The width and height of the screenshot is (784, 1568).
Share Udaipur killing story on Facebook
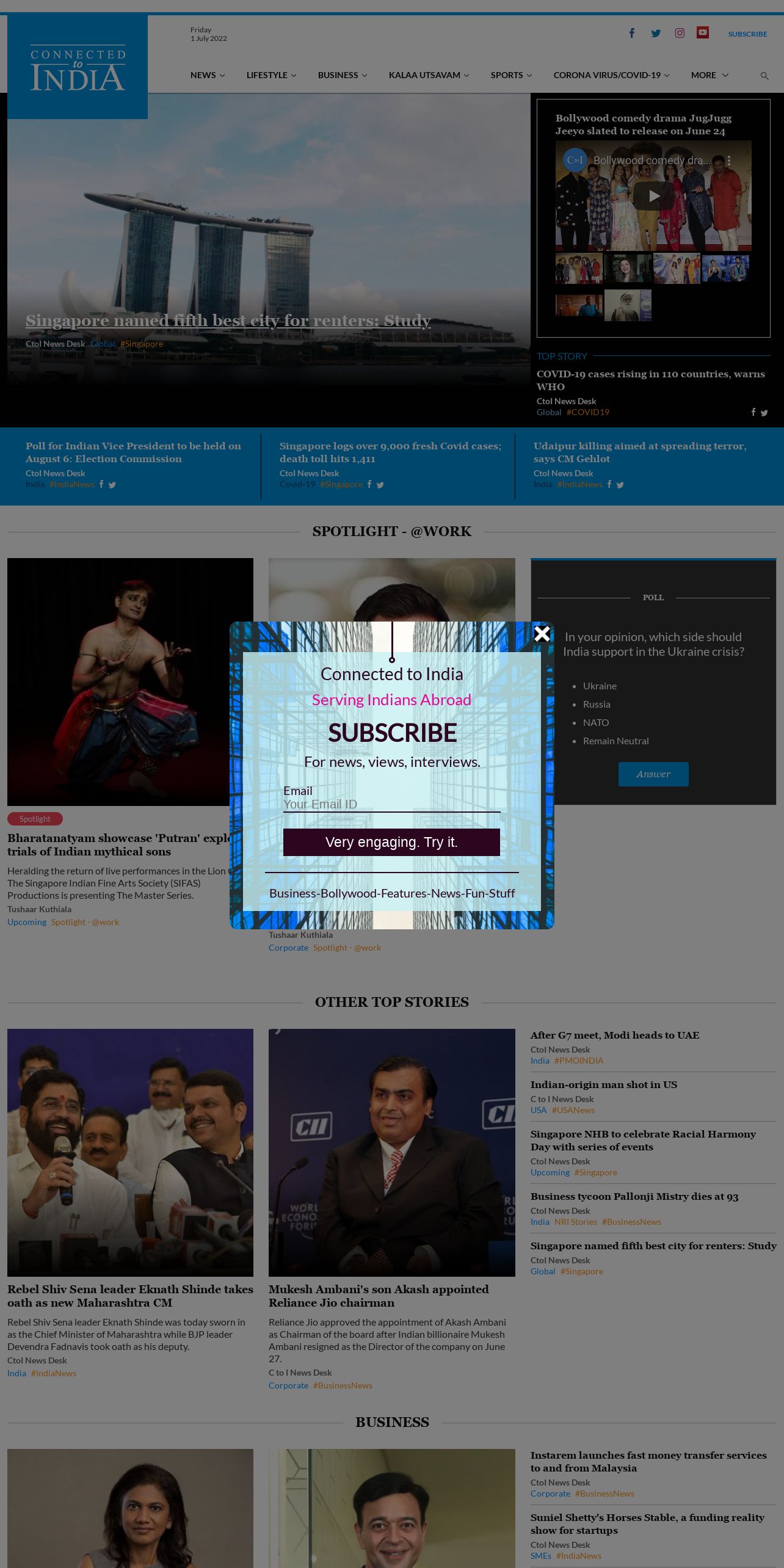(609, 484)
